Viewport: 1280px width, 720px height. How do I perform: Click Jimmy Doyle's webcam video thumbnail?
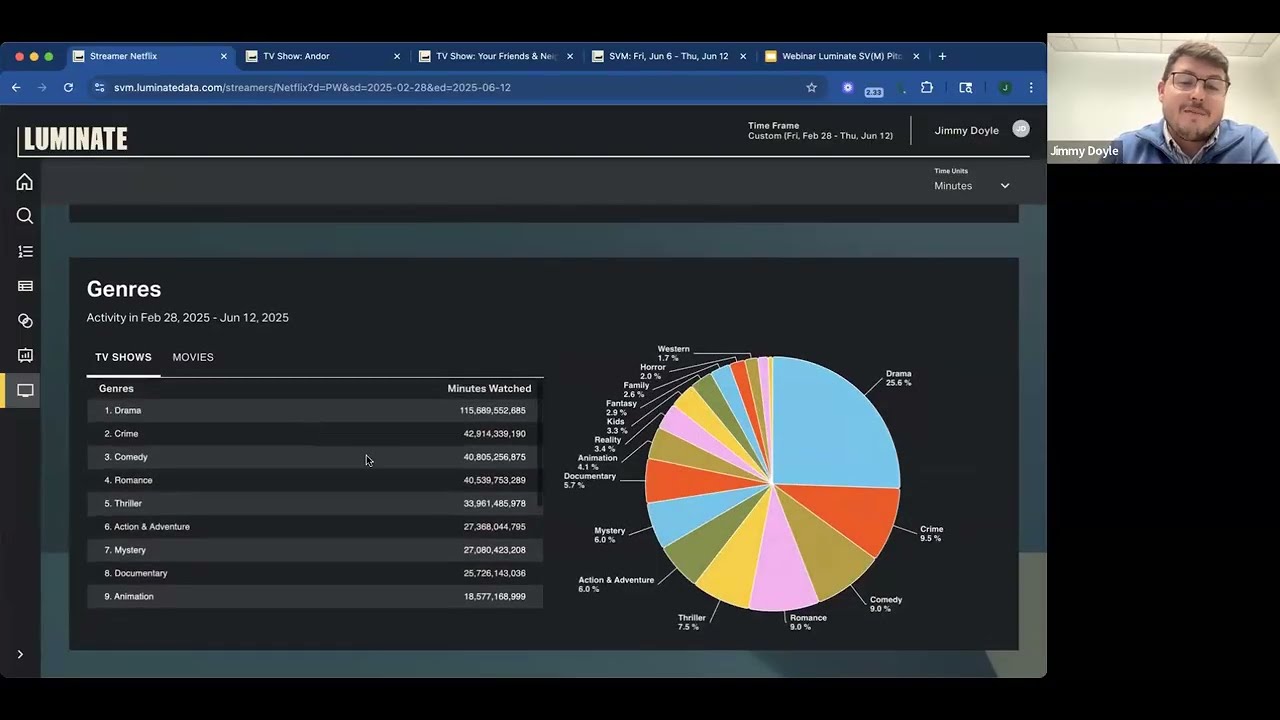(x=1163, y=98)
